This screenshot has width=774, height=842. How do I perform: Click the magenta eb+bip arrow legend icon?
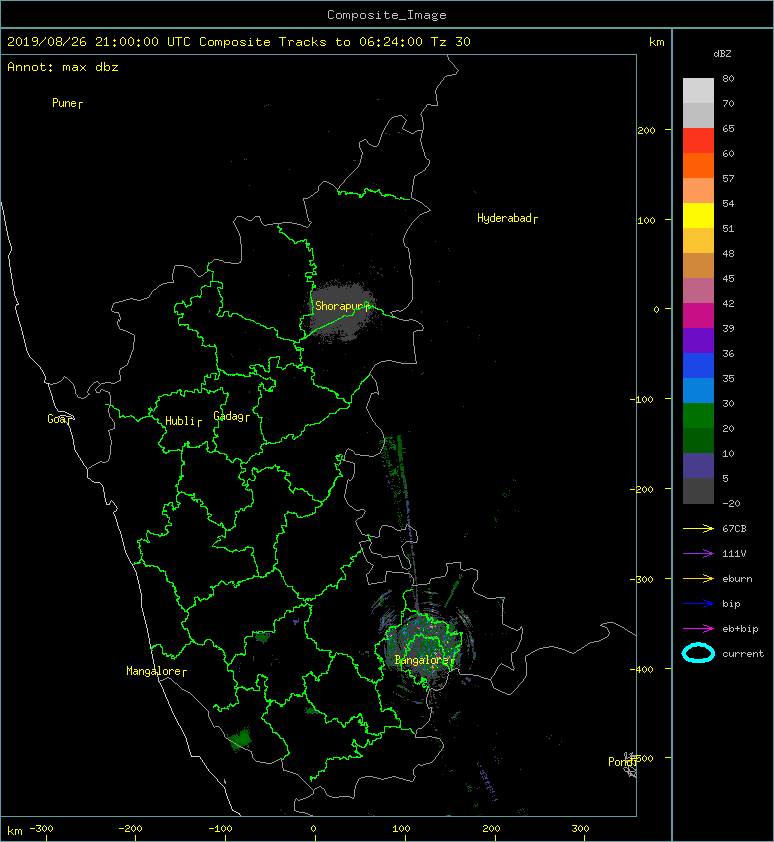click(x=698, y=629)
